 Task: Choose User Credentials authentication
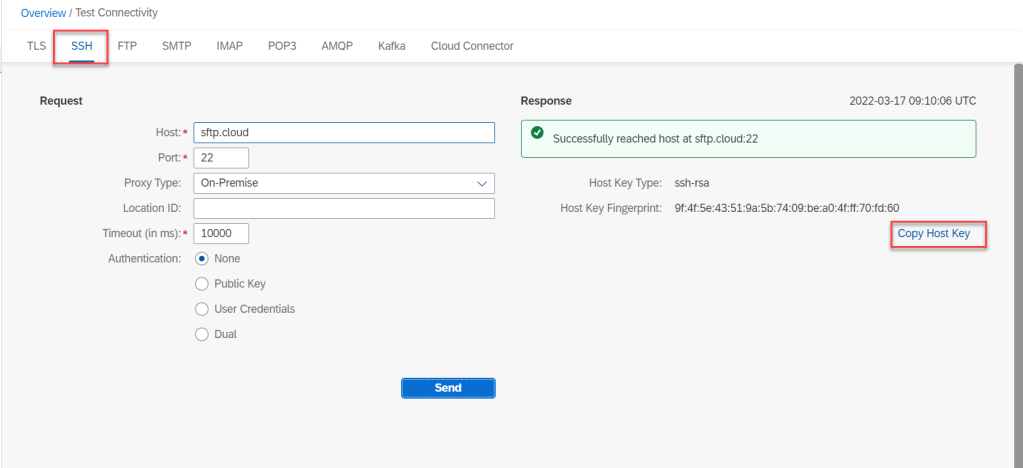coord(202,309)
